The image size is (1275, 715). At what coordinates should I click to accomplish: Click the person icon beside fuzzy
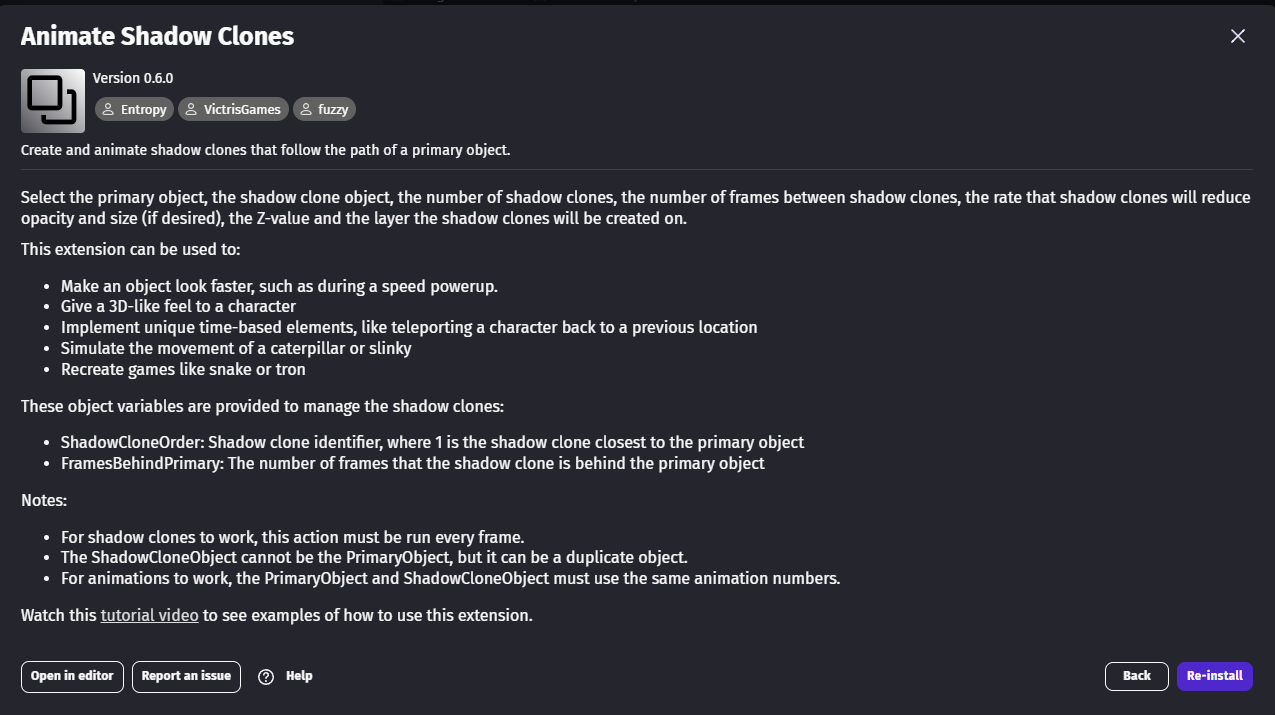[307, 109]
